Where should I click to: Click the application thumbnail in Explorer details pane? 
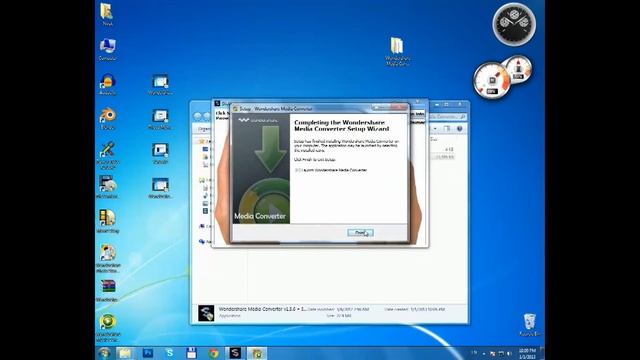tap(206, 313)
